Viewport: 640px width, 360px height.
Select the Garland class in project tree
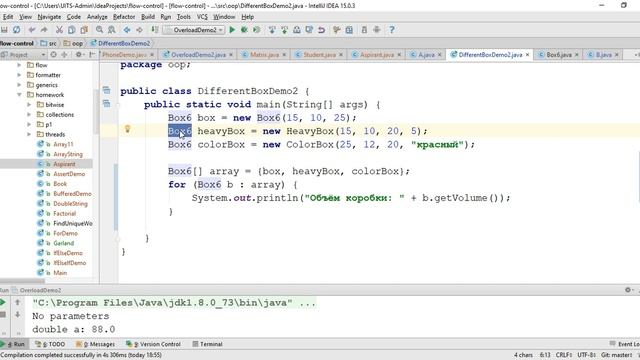(x=63, y=243)
